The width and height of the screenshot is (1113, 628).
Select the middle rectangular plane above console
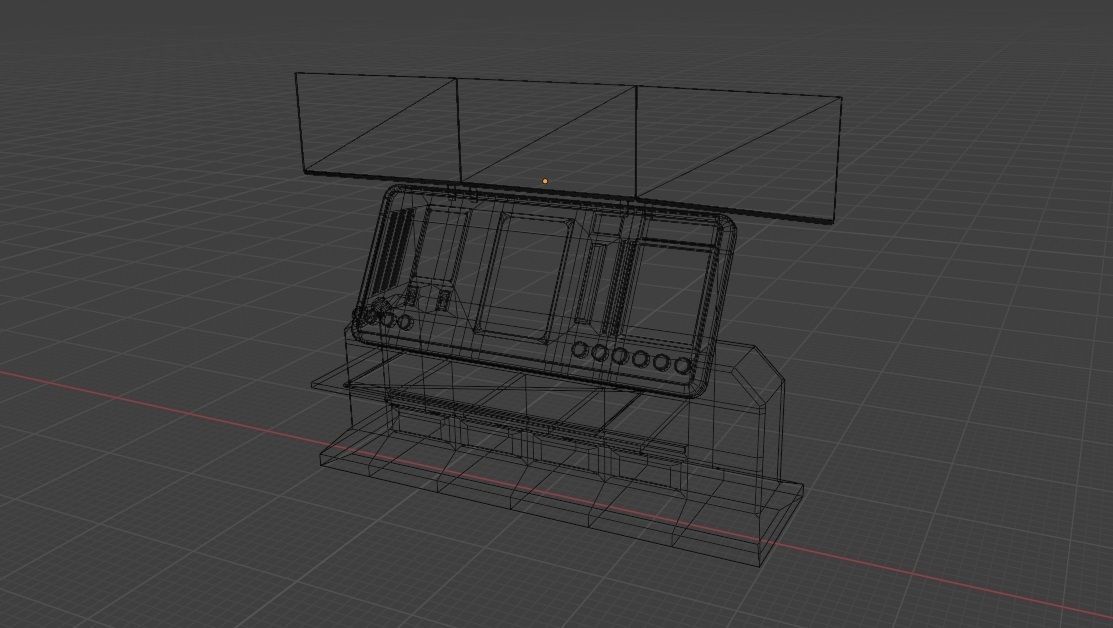click(547, 138)
